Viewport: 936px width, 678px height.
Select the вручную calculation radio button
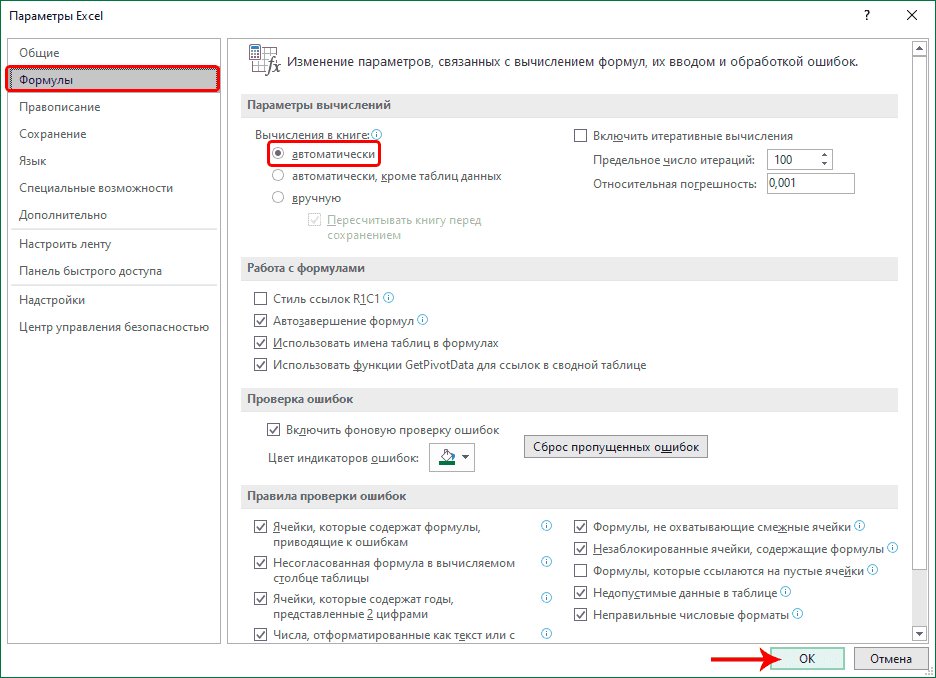(278, 196)
